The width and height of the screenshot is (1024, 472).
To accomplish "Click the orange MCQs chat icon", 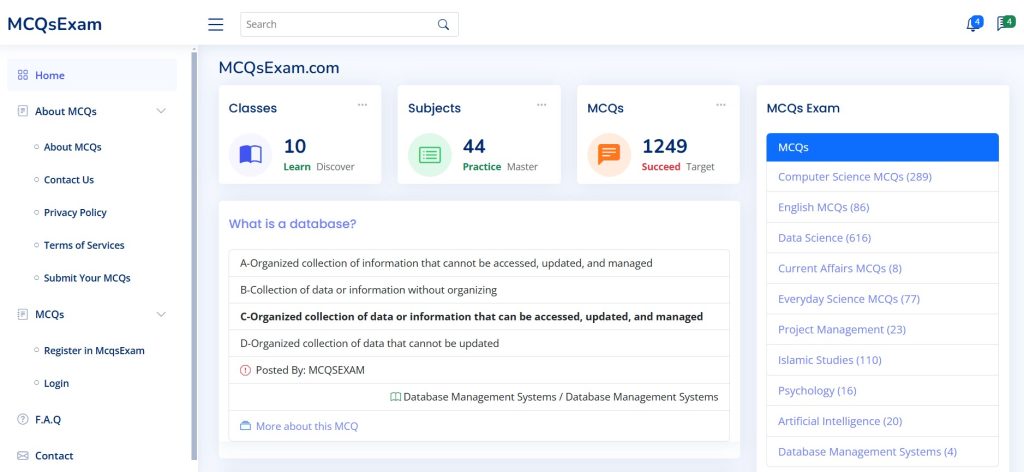I will click(x=608, y=155).
